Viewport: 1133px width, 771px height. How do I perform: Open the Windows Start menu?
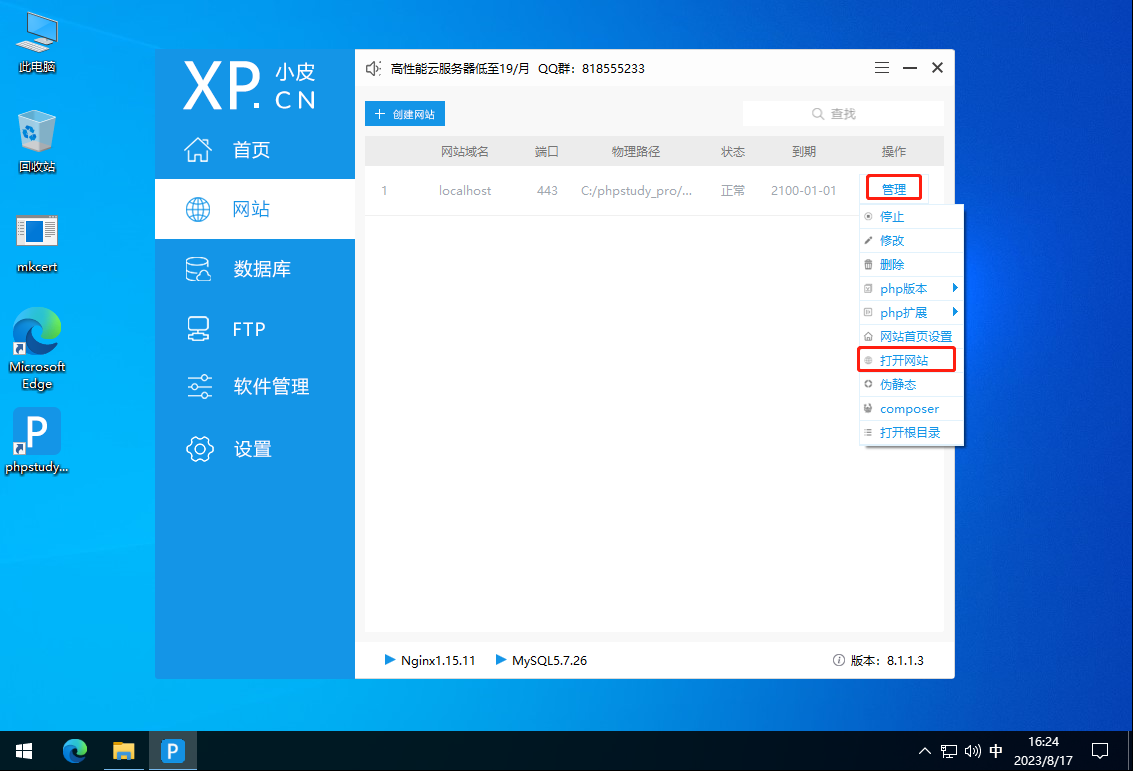[23, 751]
